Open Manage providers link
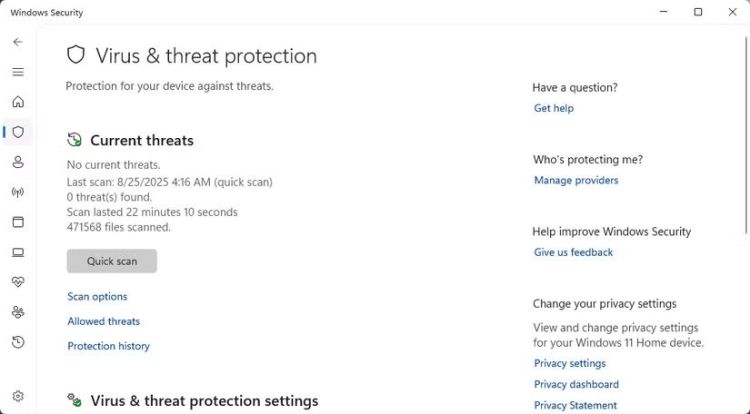Image resolution: width=750 pixels, height=414 pixels. tap(576, 181)
